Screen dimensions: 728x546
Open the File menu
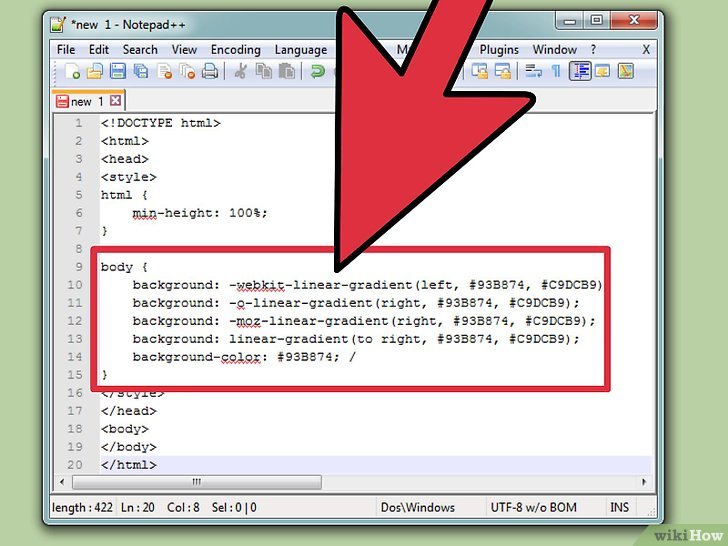click(x=66, y=49)
